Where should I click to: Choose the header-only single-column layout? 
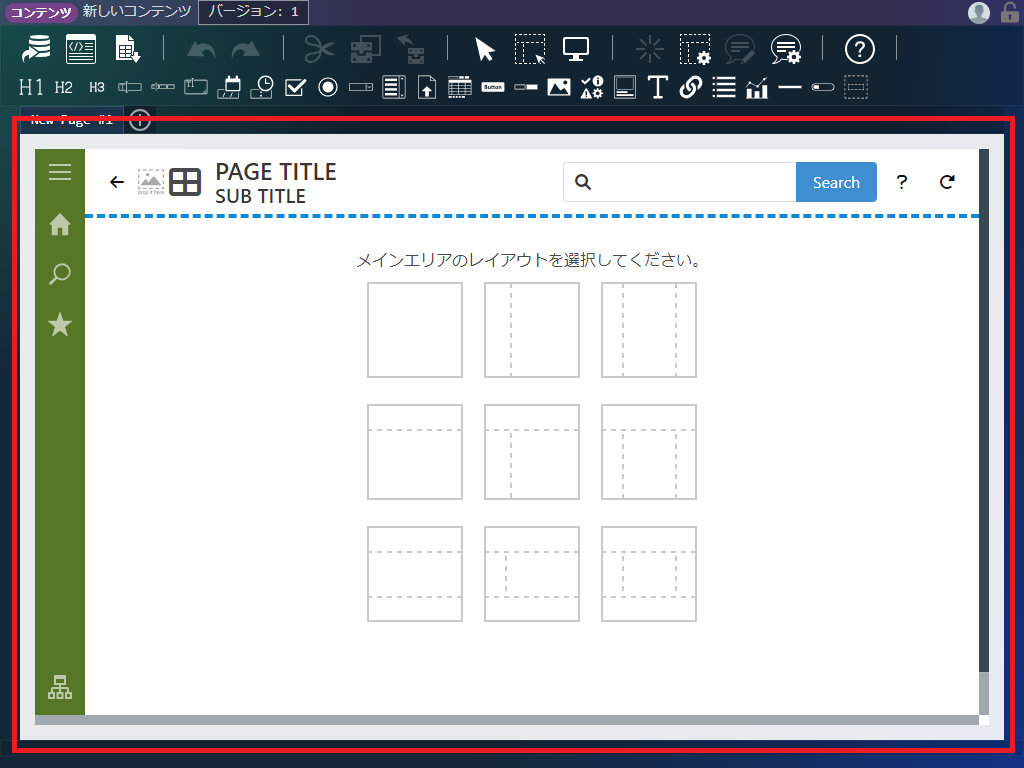[415, 452]
